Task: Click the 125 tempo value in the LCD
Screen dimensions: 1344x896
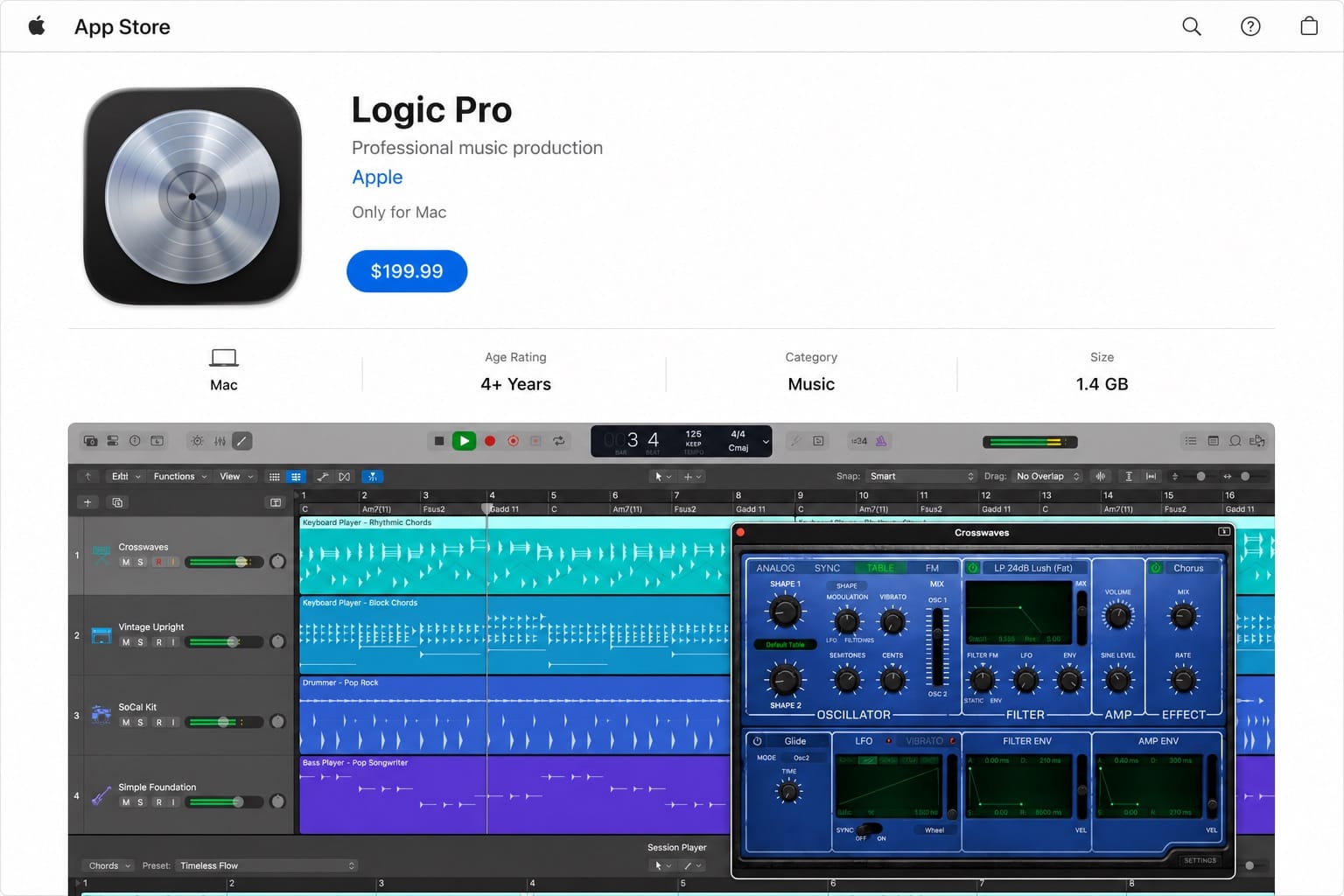Action: click(x=693, y=434)
